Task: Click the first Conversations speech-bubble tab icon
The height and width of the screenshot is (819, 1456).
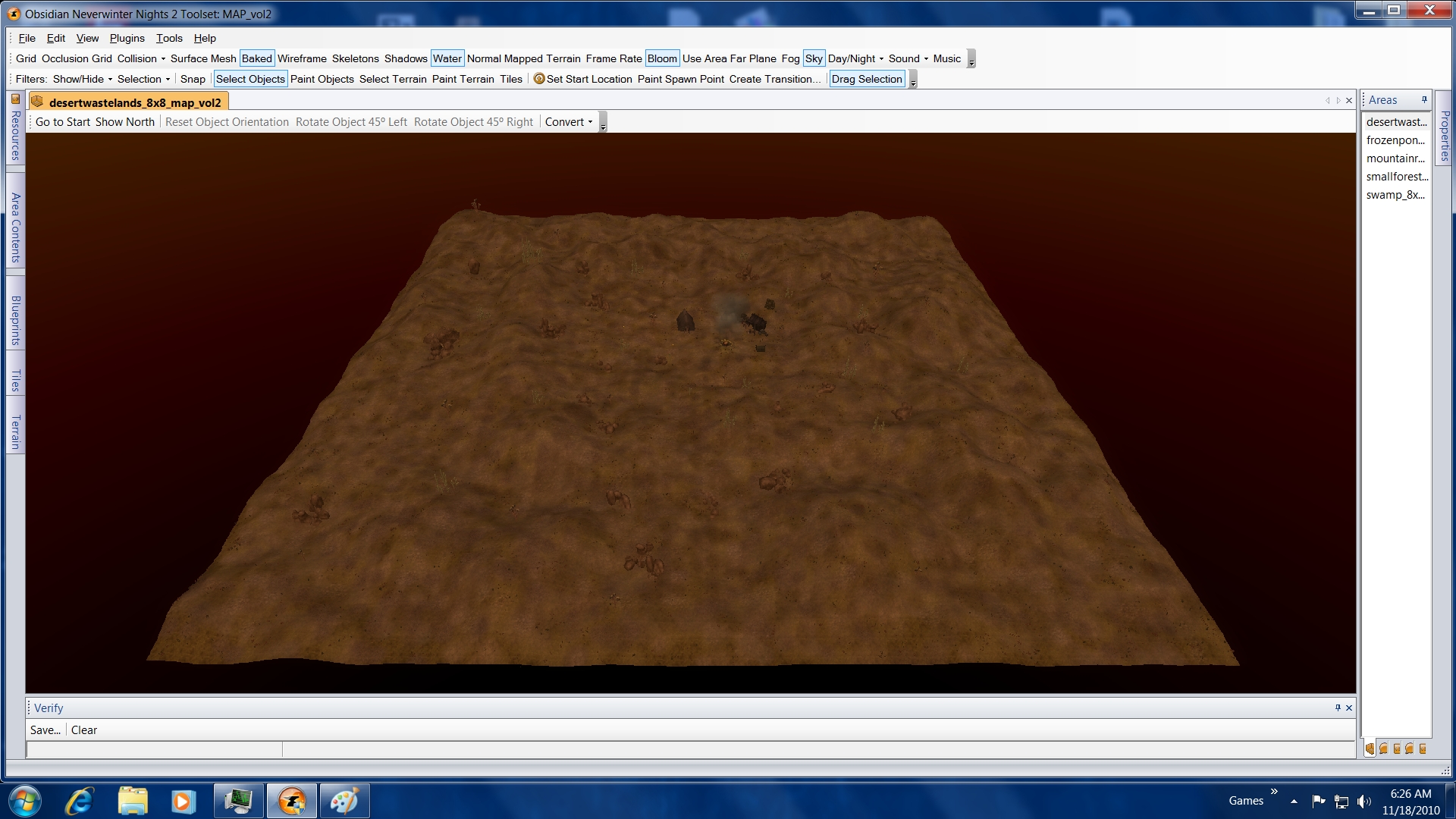Action: click(x=1384, y=748)
